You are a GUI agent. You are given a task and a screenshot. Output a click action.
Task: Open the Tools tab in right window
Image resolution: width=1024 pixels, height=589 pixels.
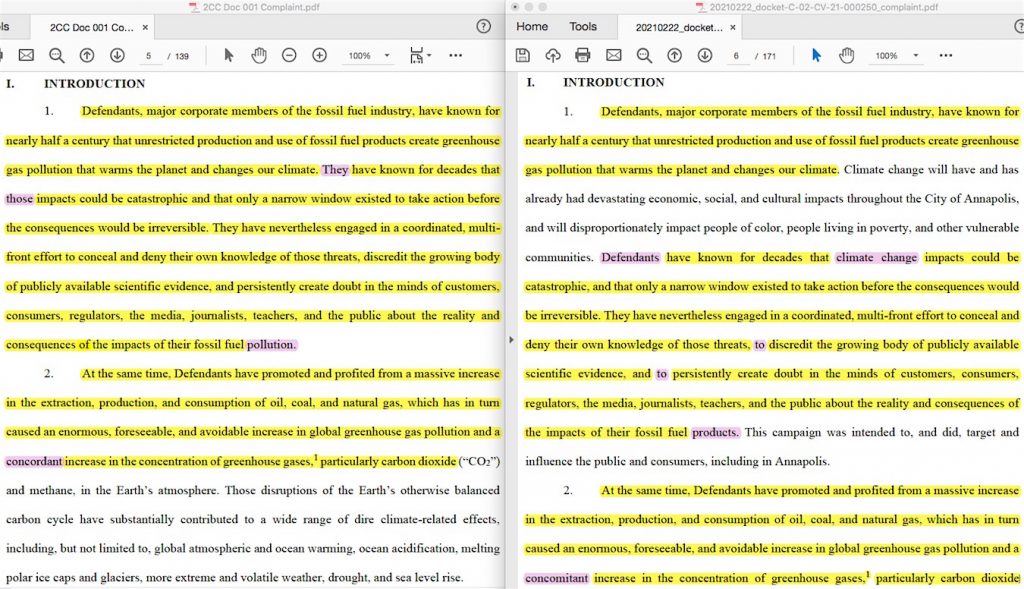(x=583, y=27)
